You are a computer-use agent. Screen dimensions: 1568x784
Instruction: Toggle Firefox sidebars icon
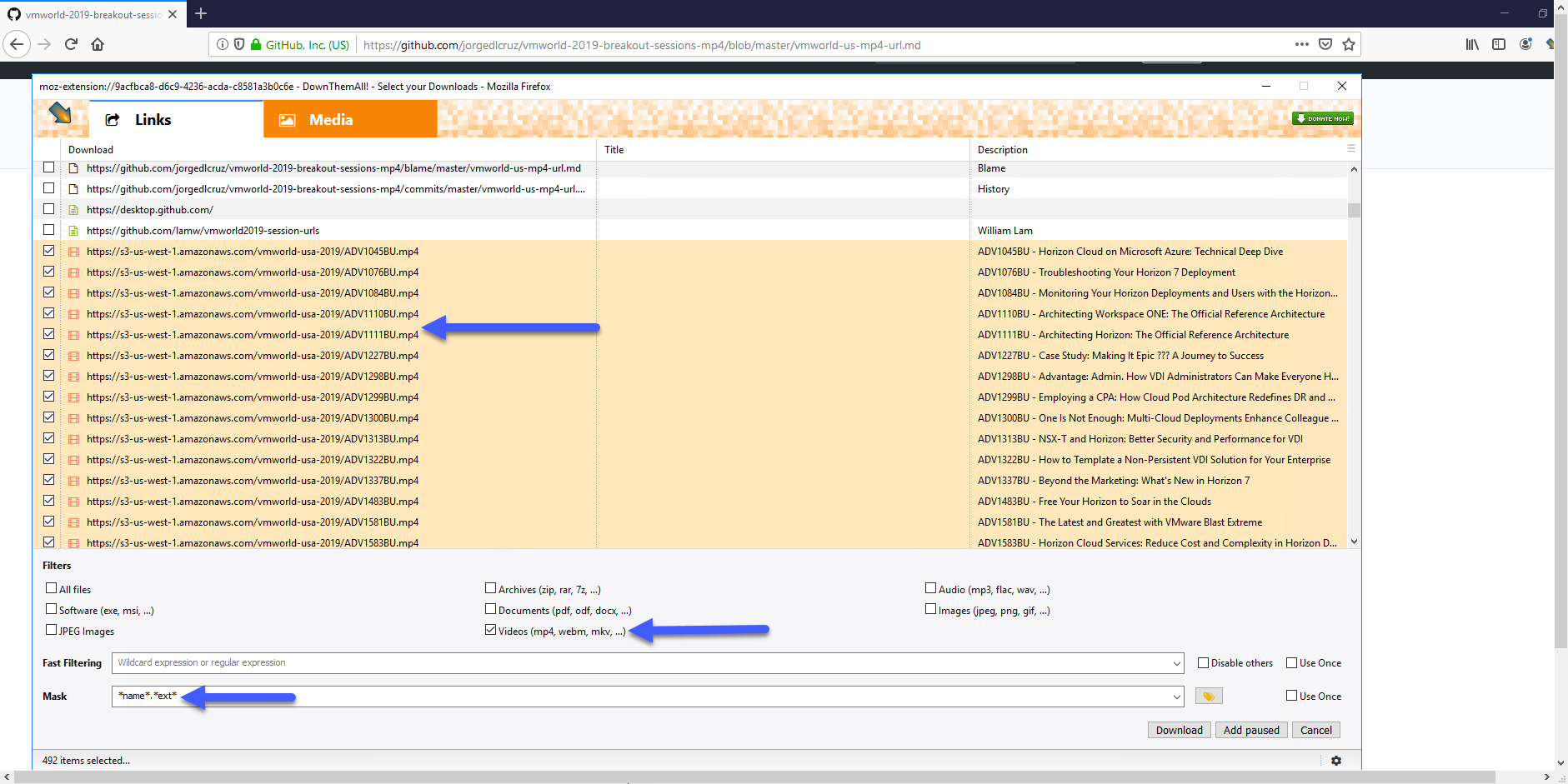click(x=1499, y=44)
